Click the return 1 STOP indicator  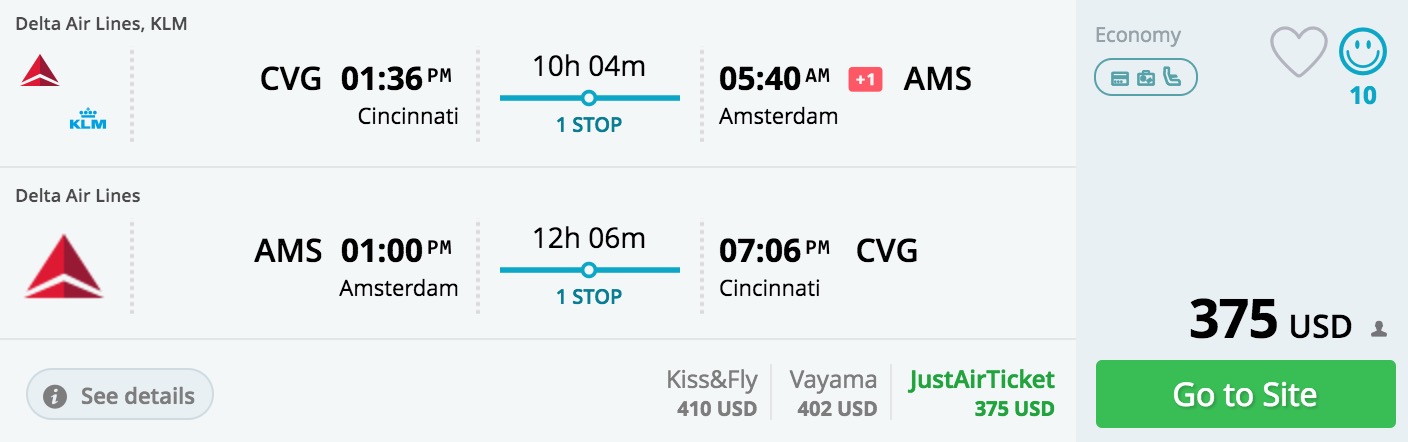(x=589, y=297)
